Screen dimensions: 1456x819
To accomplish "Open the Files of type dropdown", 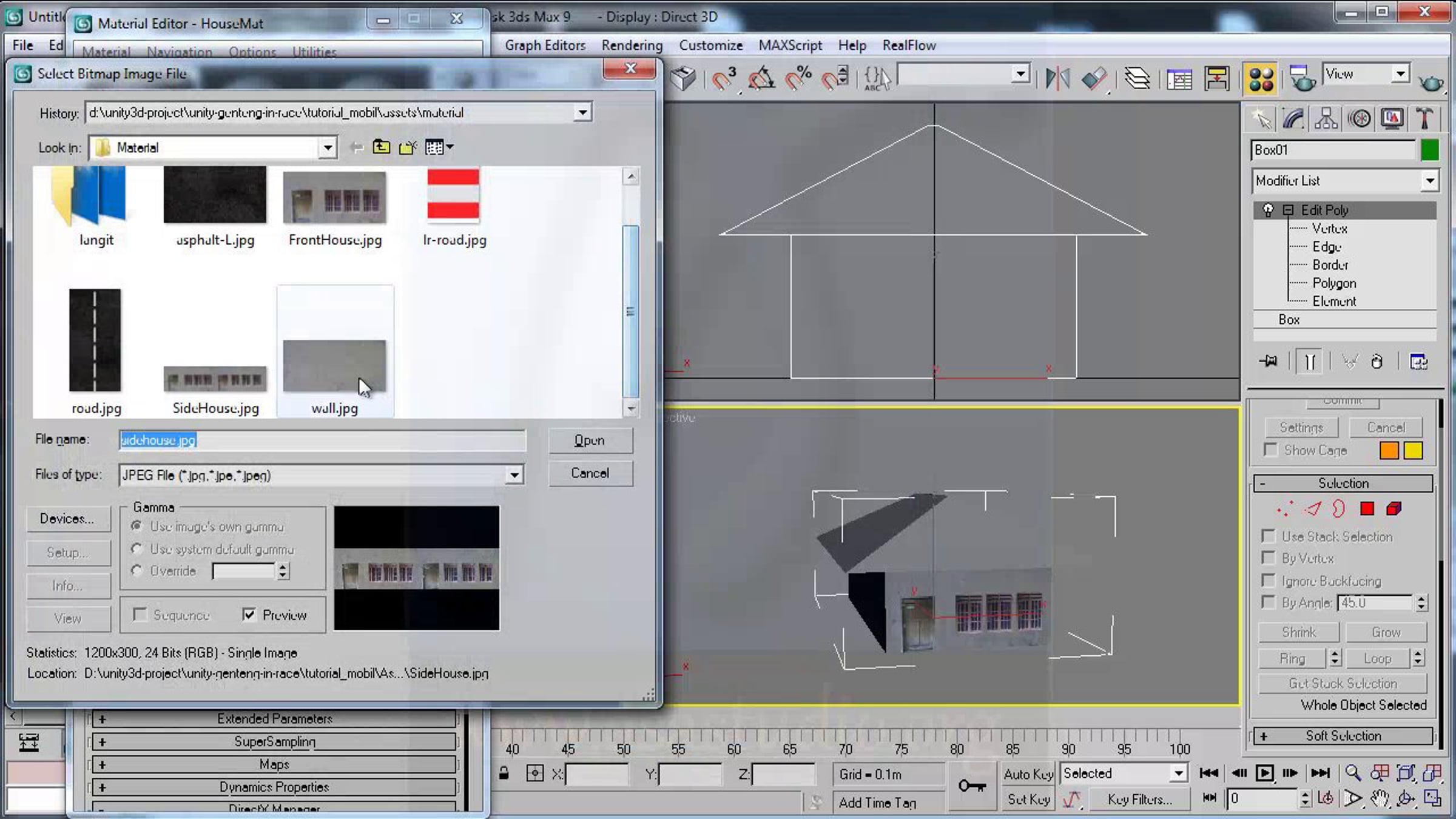I will click(514, 475).
